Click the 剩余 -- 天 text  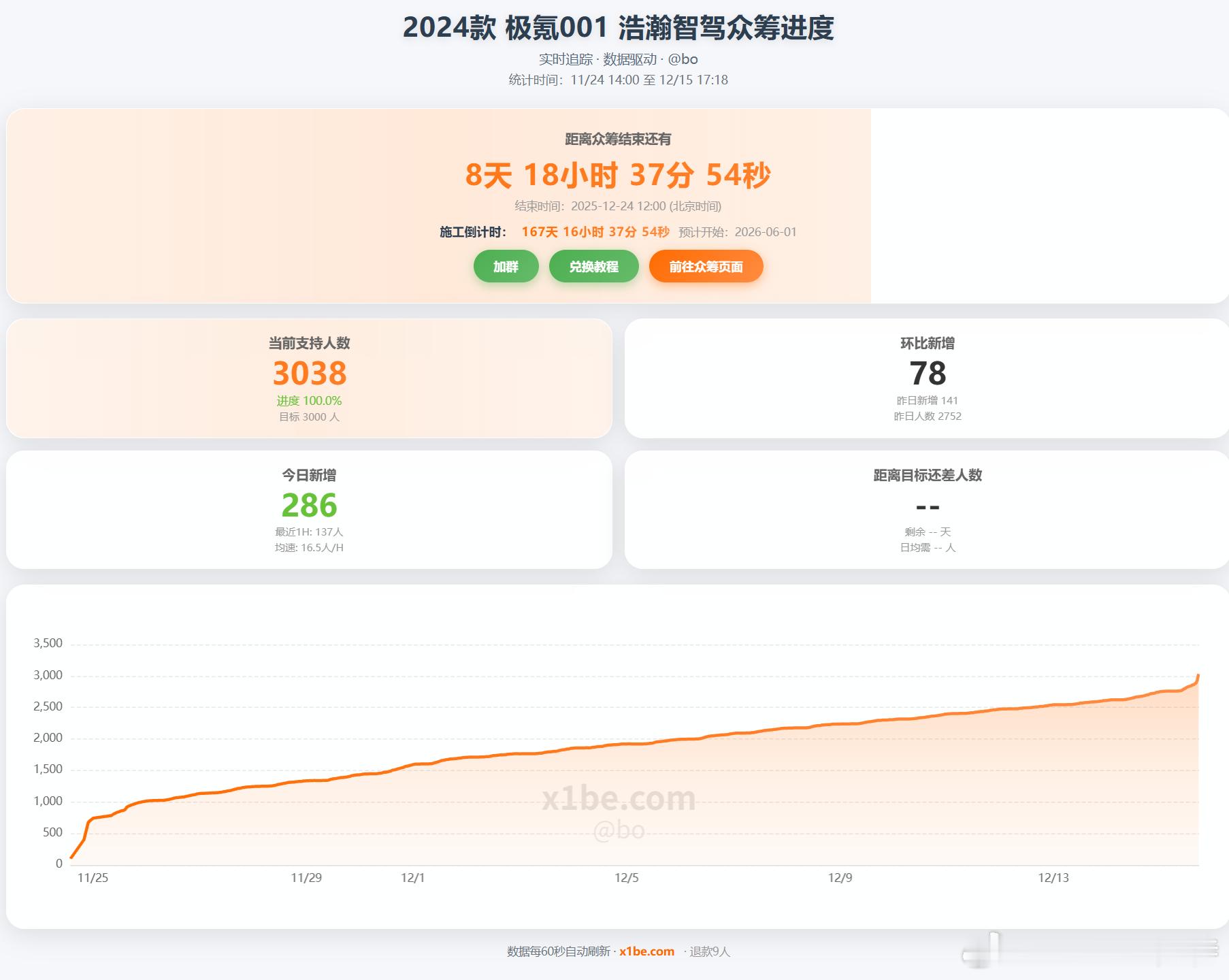coord(928,532)
